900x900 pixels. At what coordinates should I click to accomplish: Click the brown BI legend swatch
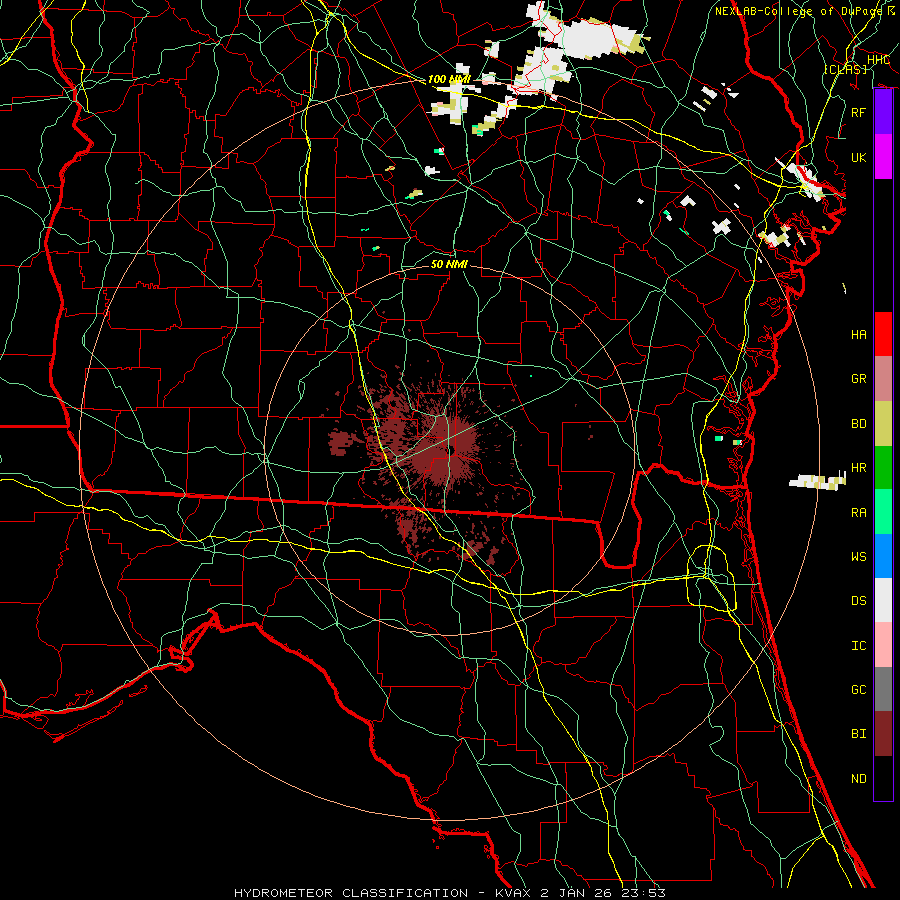pyautogui.click(x=883, y=734)
